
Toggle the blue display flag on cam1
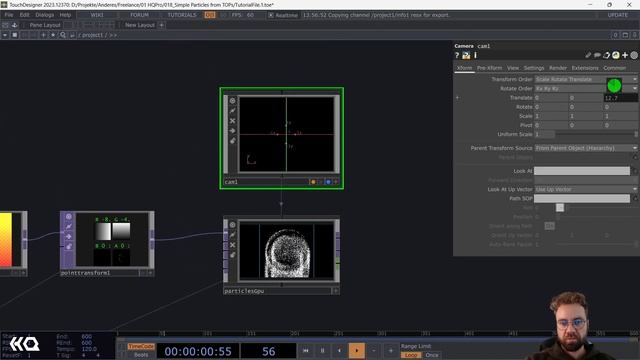coord(328,182)
